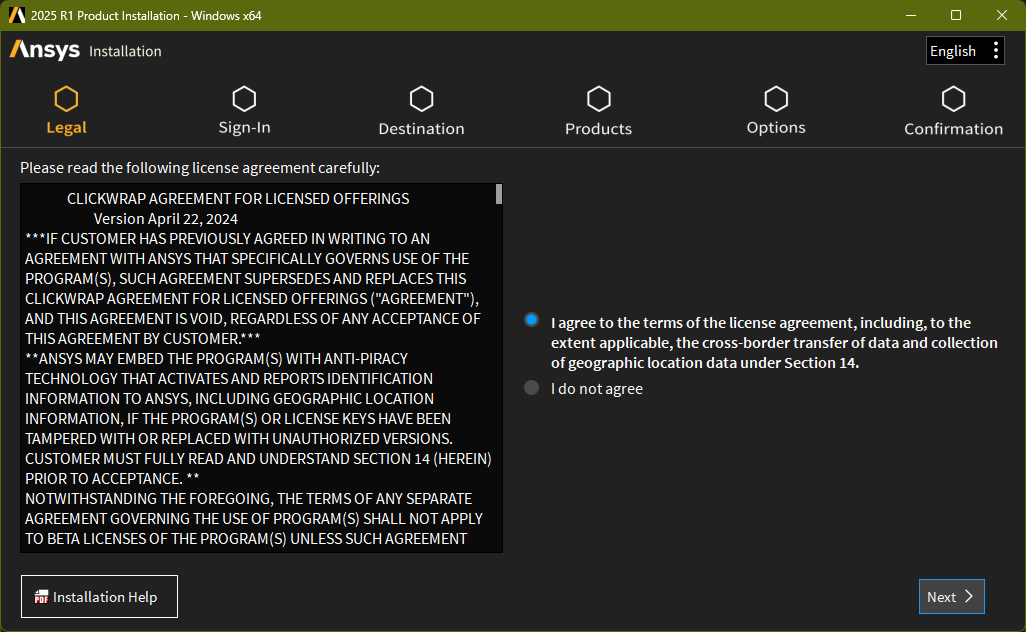
Task: Click the Destination step hexagon icon
Action: pos(421,99)
